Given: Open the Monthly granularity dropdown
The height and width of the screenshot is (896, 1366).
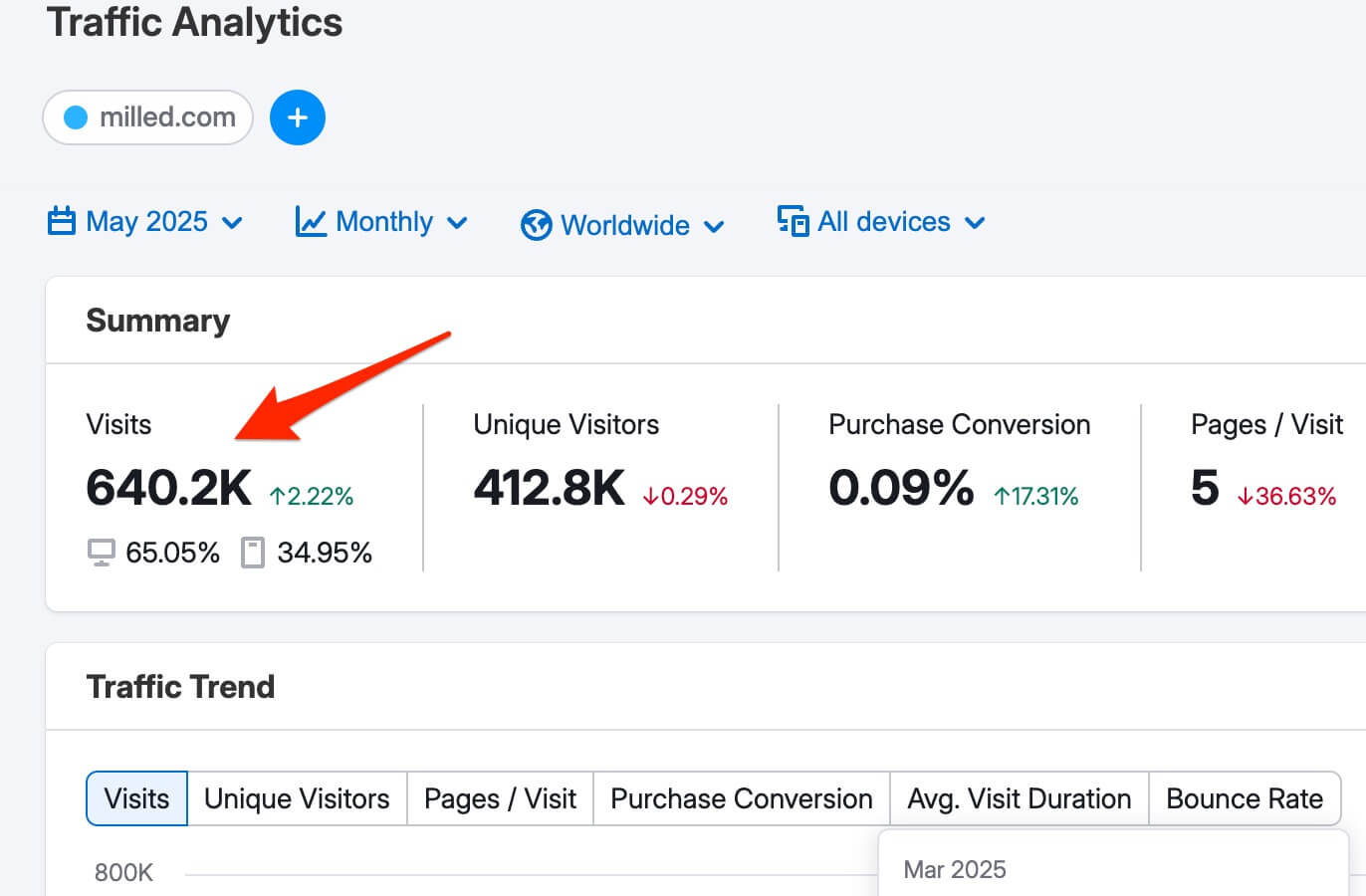Looking at the screenshot, I should (x=381, y=222).
